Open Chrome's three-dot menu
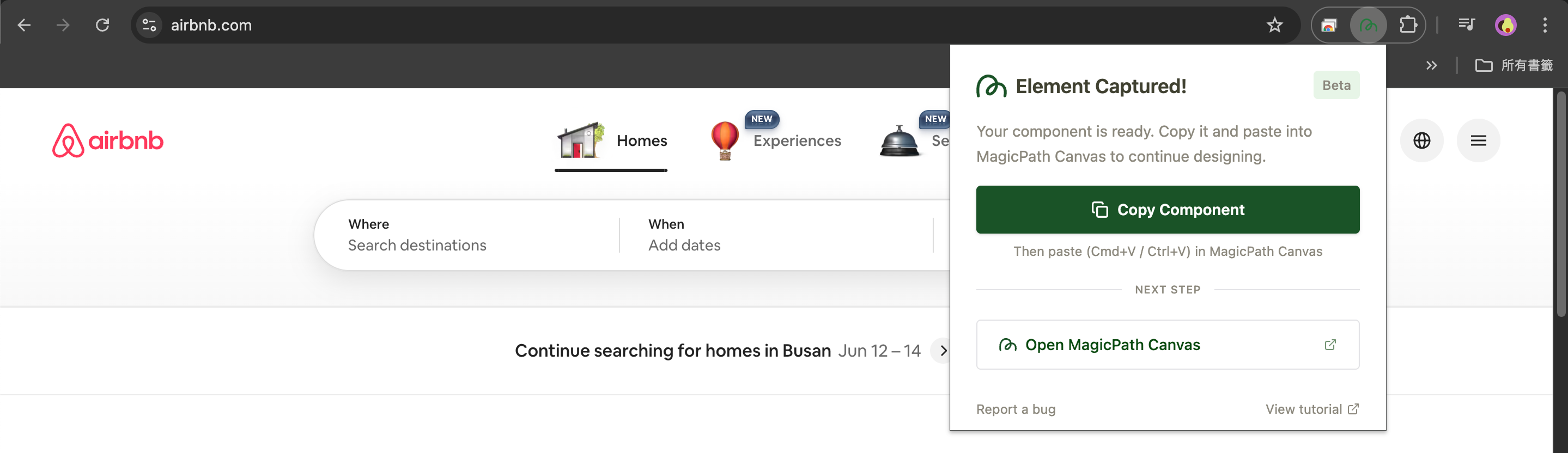The height and width of the screenshot is (453, 1568). [1544, 25]
